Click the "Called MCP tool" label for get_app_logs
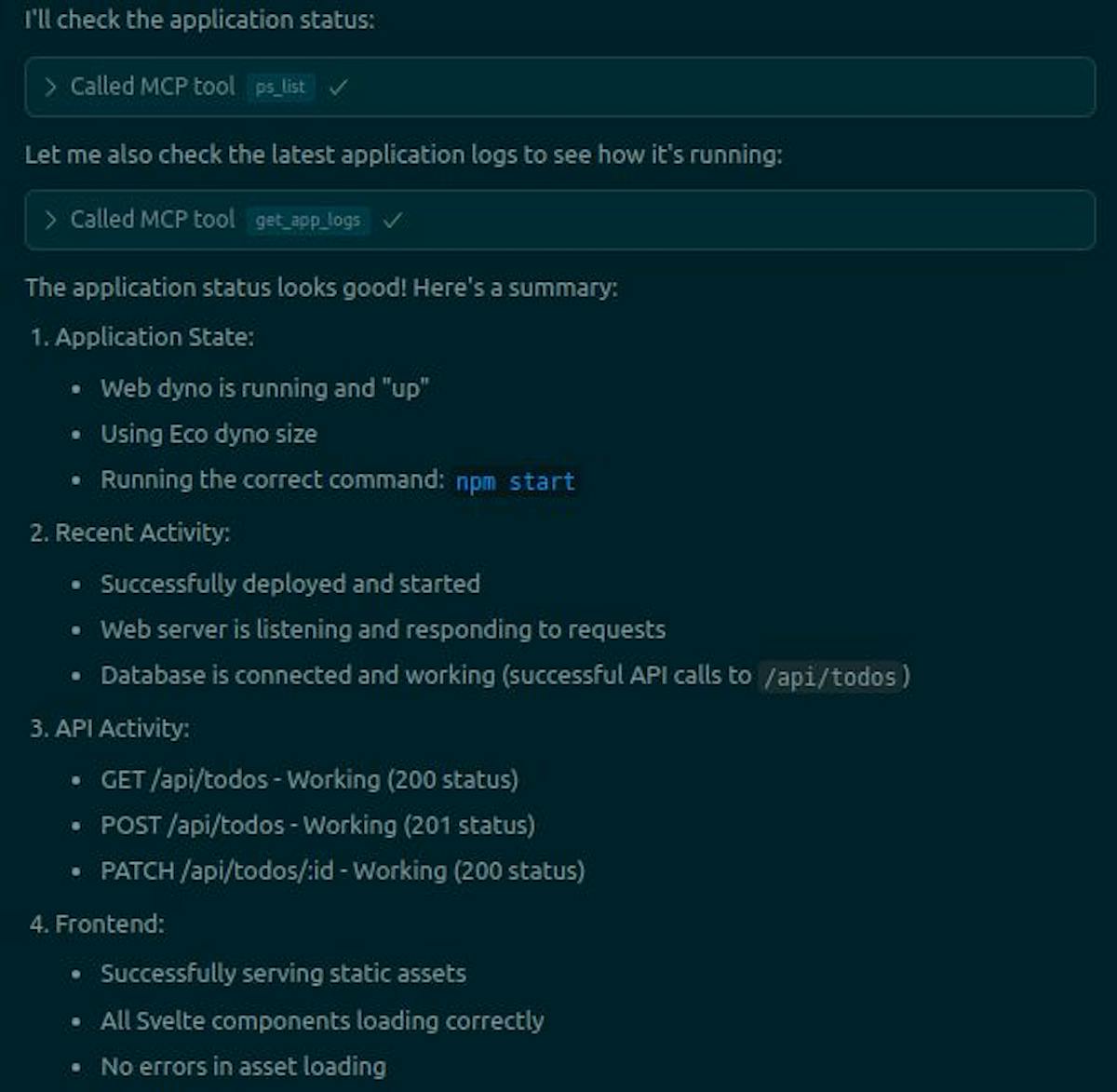1117x1092 pixels. 153,220
